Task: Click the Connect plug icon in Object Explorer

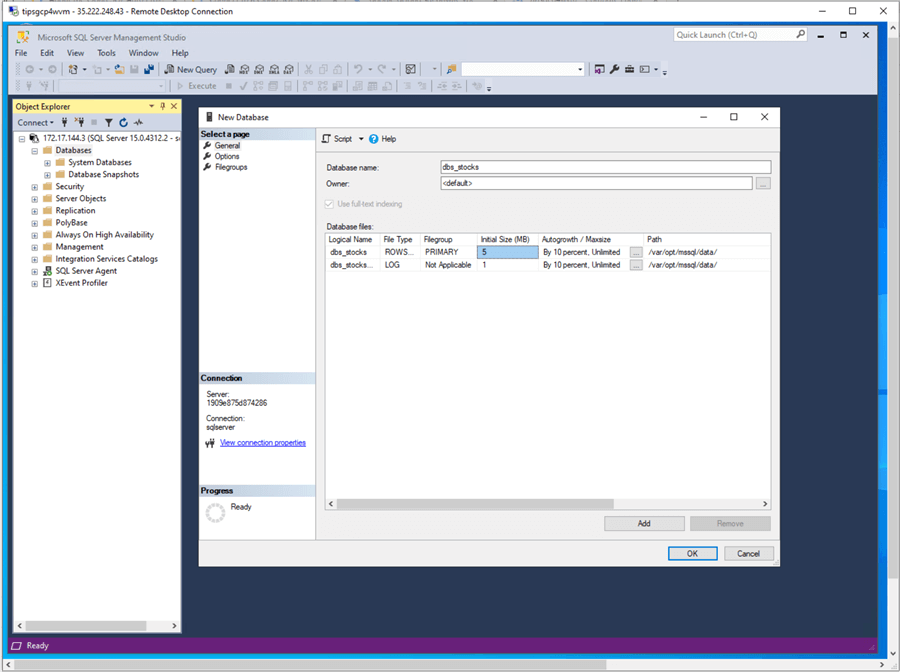Action: 64,122
